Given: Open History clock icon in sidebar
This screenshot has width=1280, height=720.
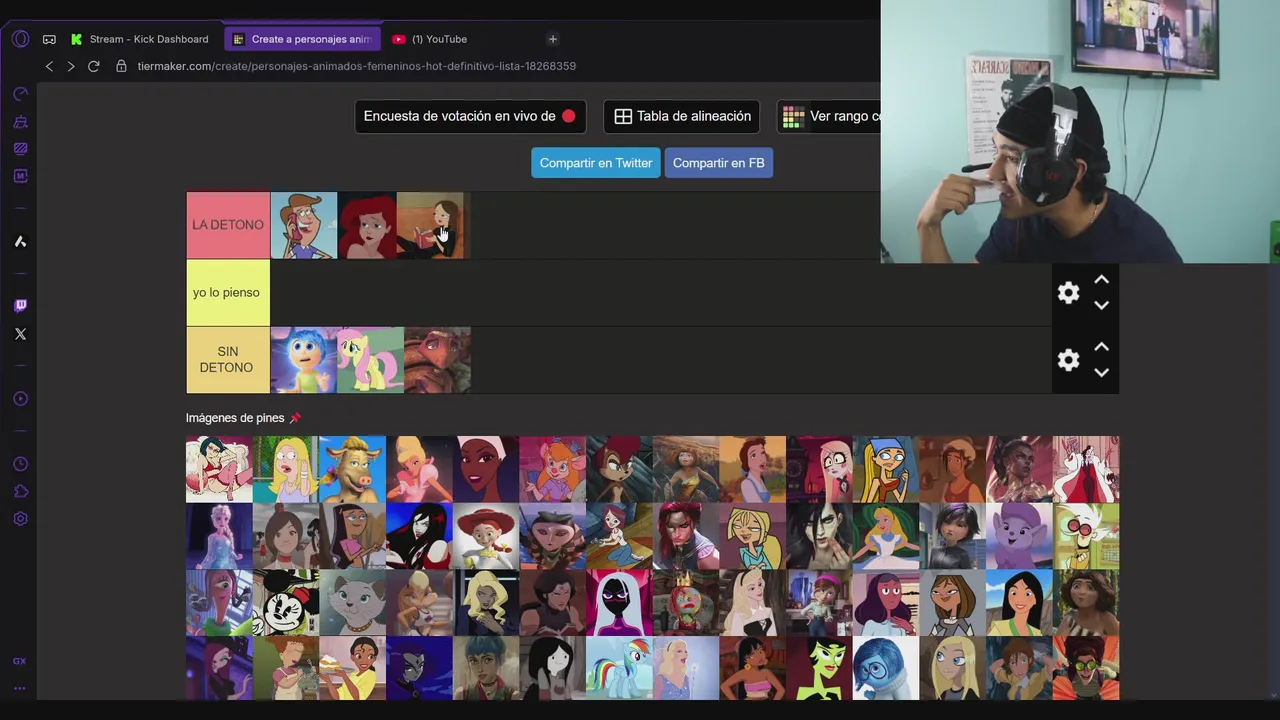Looking at the screenshot, I should point(20,464).
